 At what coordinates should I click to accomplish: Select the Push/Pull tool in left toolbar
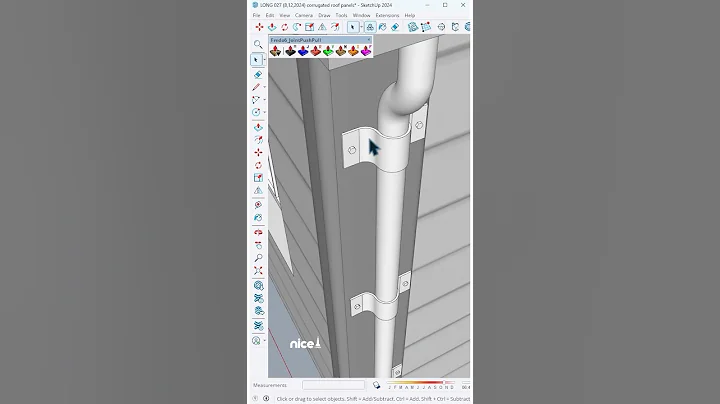click(258, 127)
